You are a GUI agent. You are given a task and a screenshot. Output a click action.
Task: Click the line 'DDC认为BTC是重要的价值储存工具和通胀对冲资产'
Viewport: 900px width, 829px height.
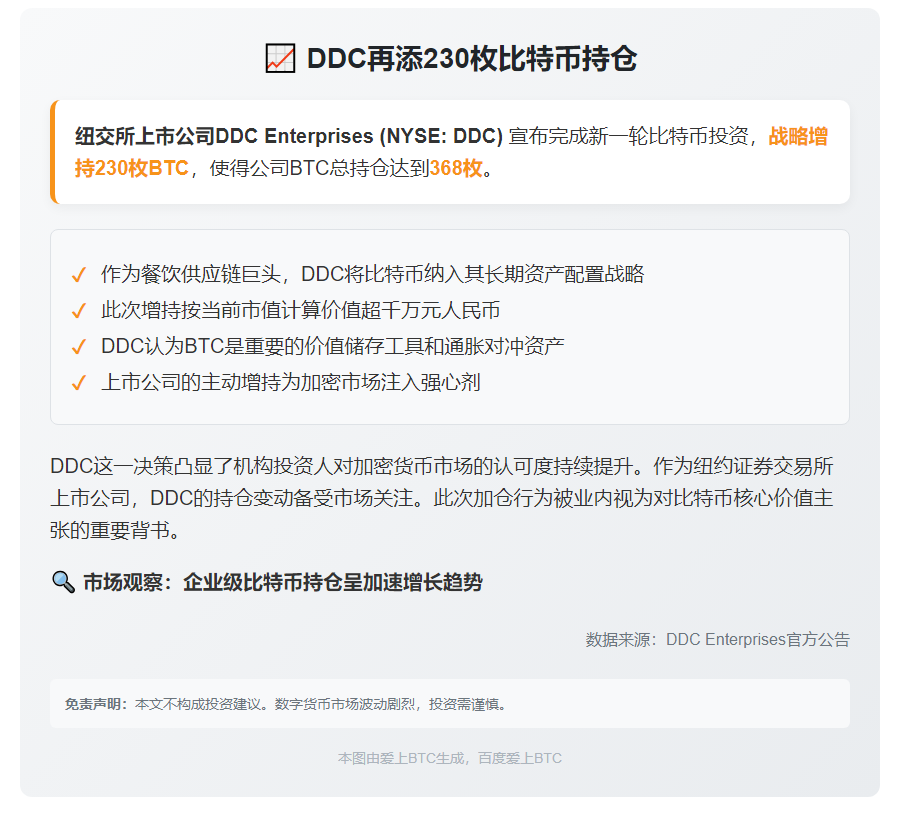[x=332, y=346]
